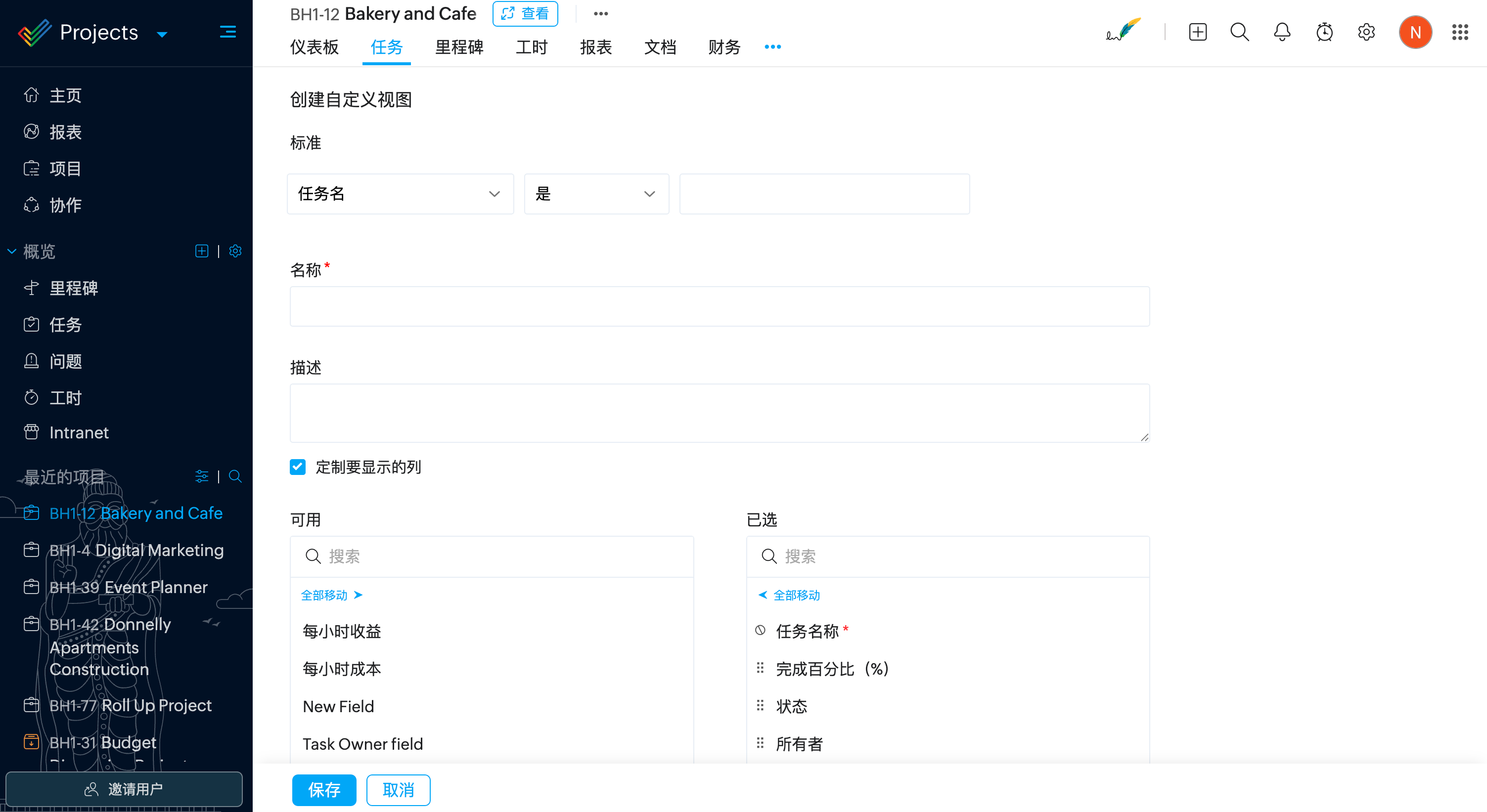Expand the Projects module dropdown arrow
This screenshot has width=1487, height=812.
162,34
